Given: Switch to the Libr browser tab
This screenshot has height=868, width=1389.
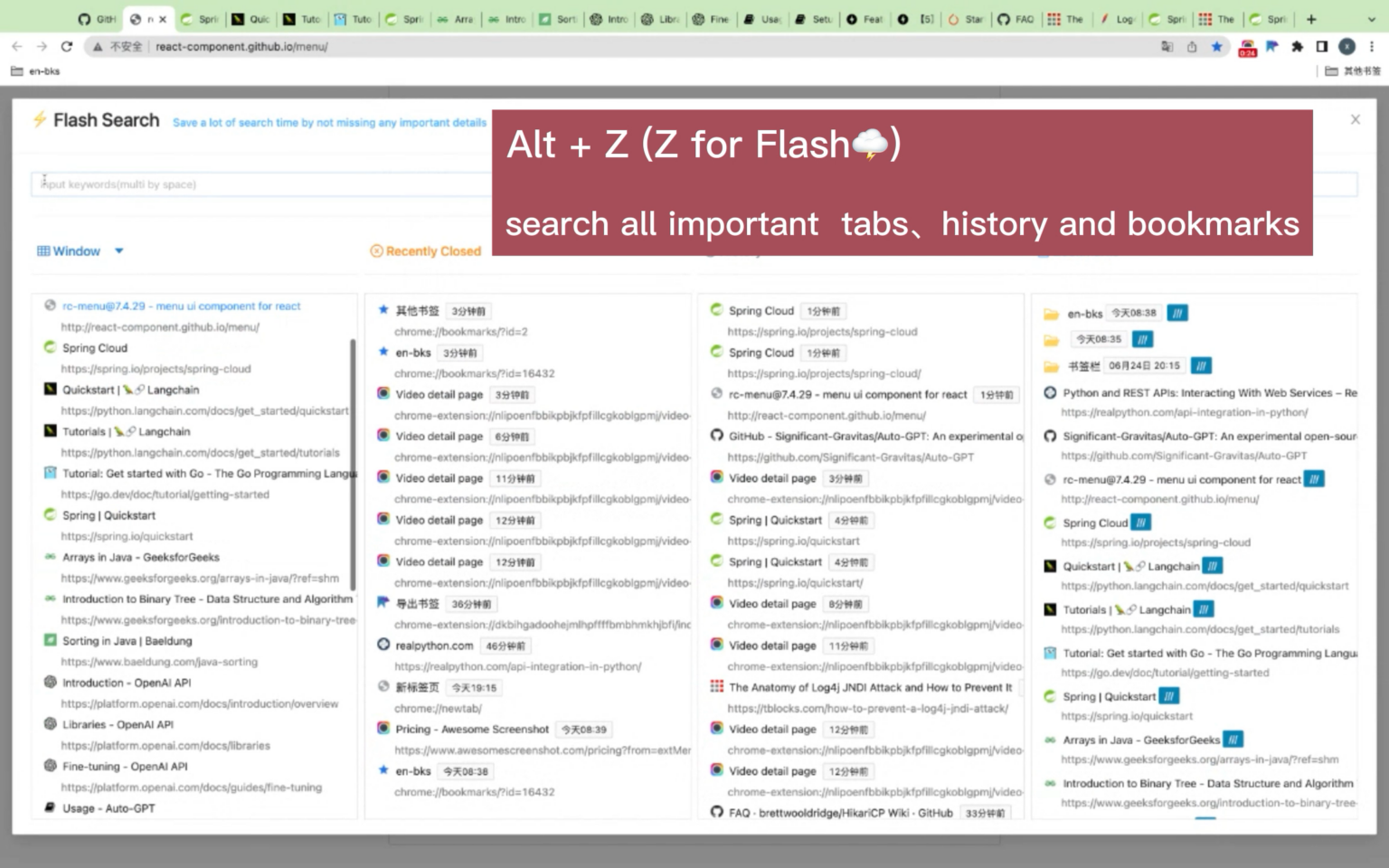Looking at the screenshot, I should 661,18.
